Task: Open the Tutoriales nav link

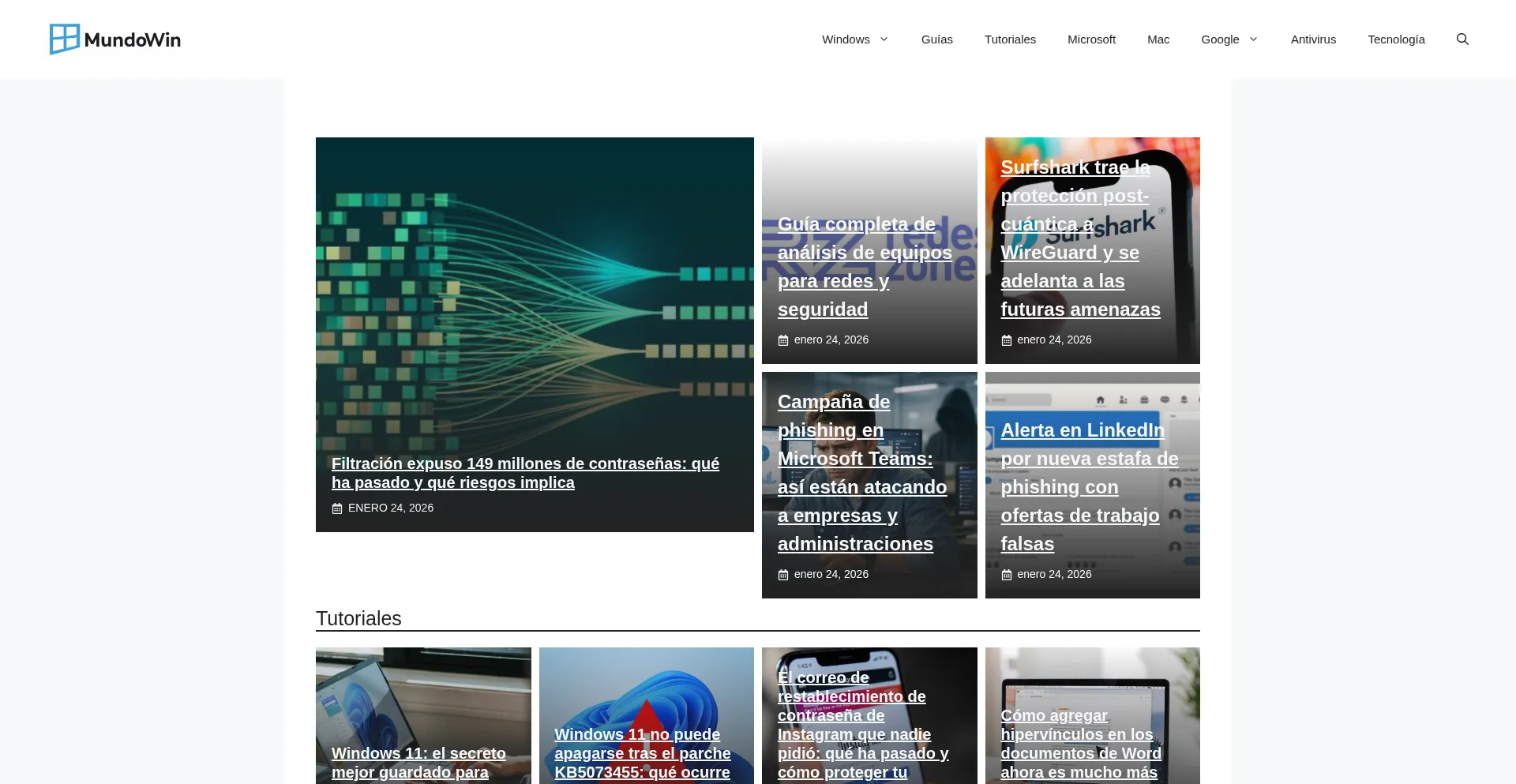Action: click(1010, 39)
